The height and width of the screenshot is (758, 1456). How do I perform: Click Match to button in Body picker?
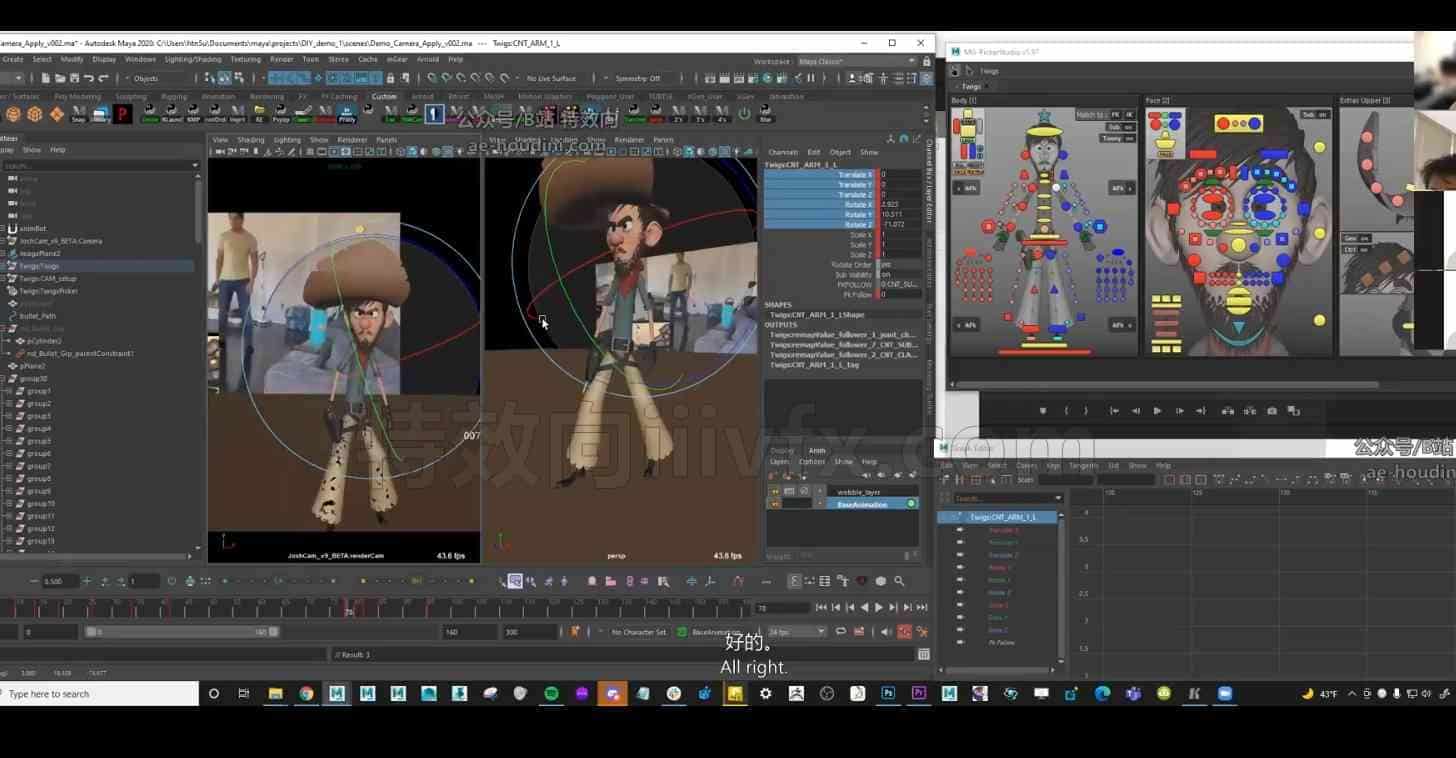(x=1089, y=115)
